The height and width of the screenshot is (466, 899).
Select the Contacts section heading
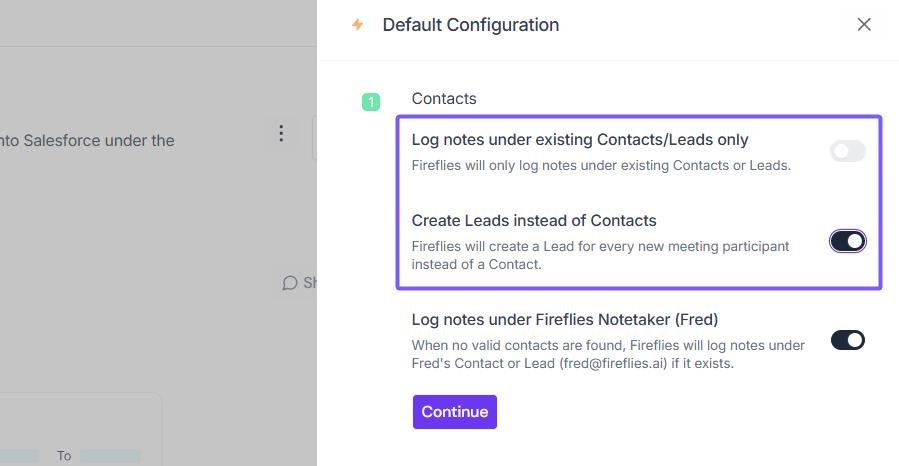click(x=444, y=99)
